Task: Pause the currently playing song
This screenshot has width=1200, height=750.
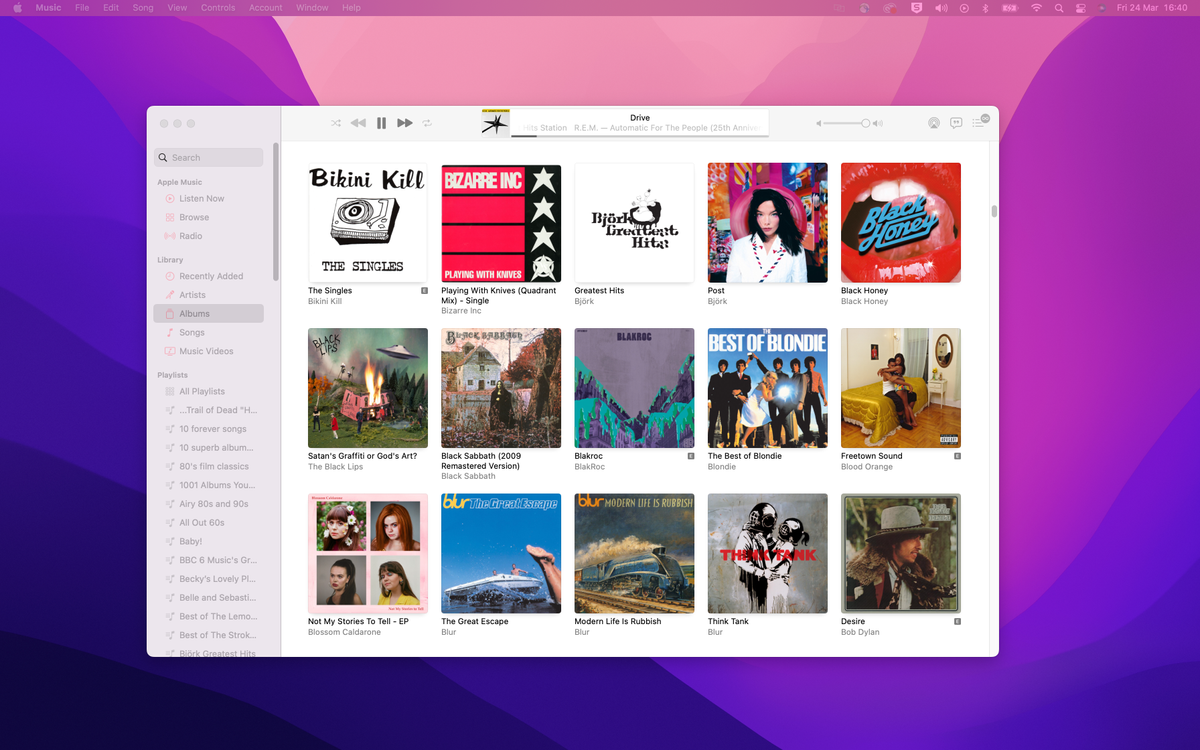Action: point(381,123)
